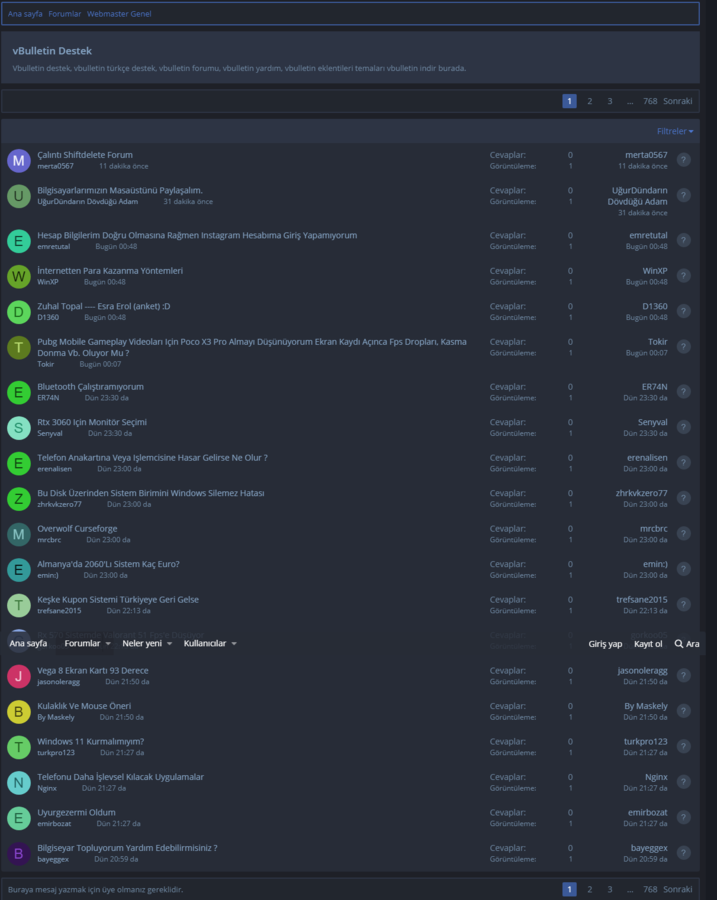Screen dimensions: 717x900
Task: Open thread Almanya'da 2060'Lı Sistem Kaç Euro?
Action: click(x=108, y=564)
